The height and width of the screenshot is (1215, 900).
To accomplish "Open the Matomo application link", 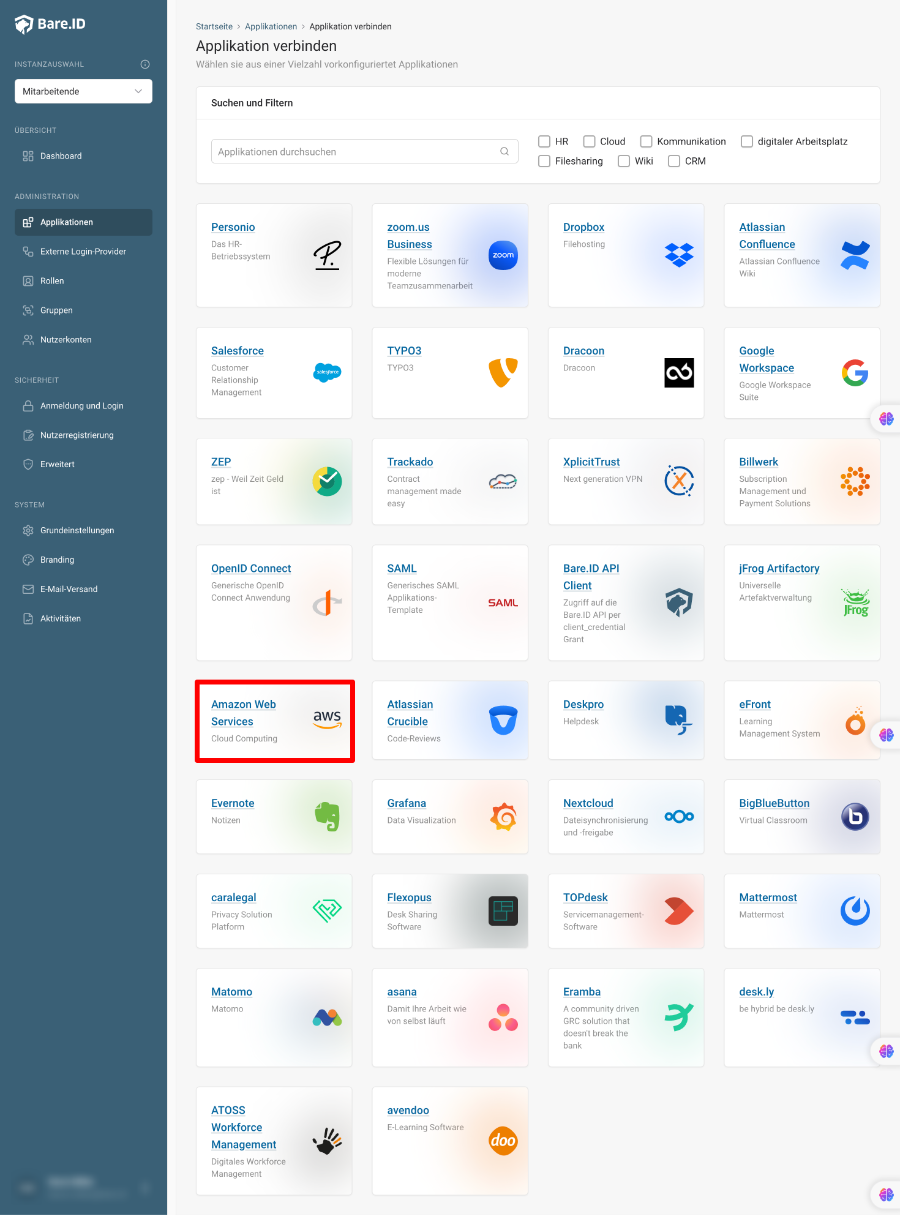I will point(232,991).
